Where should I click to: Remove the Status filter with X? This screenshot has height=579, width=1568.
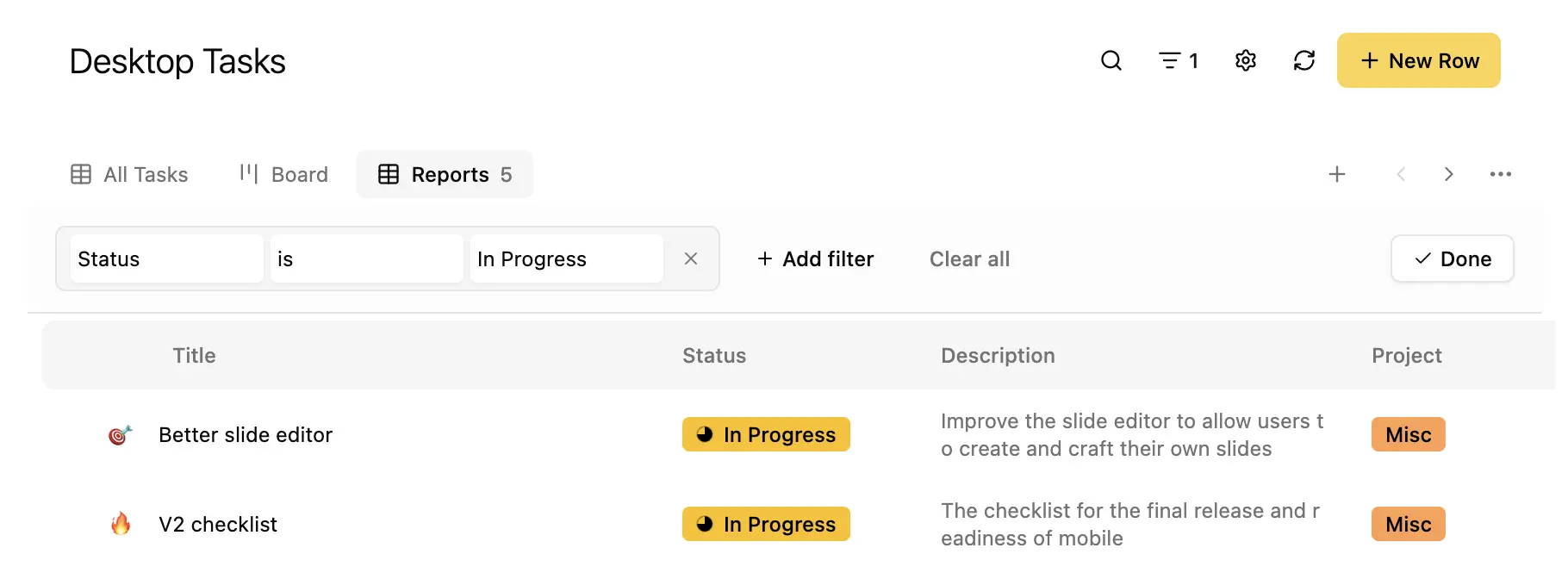691,258
